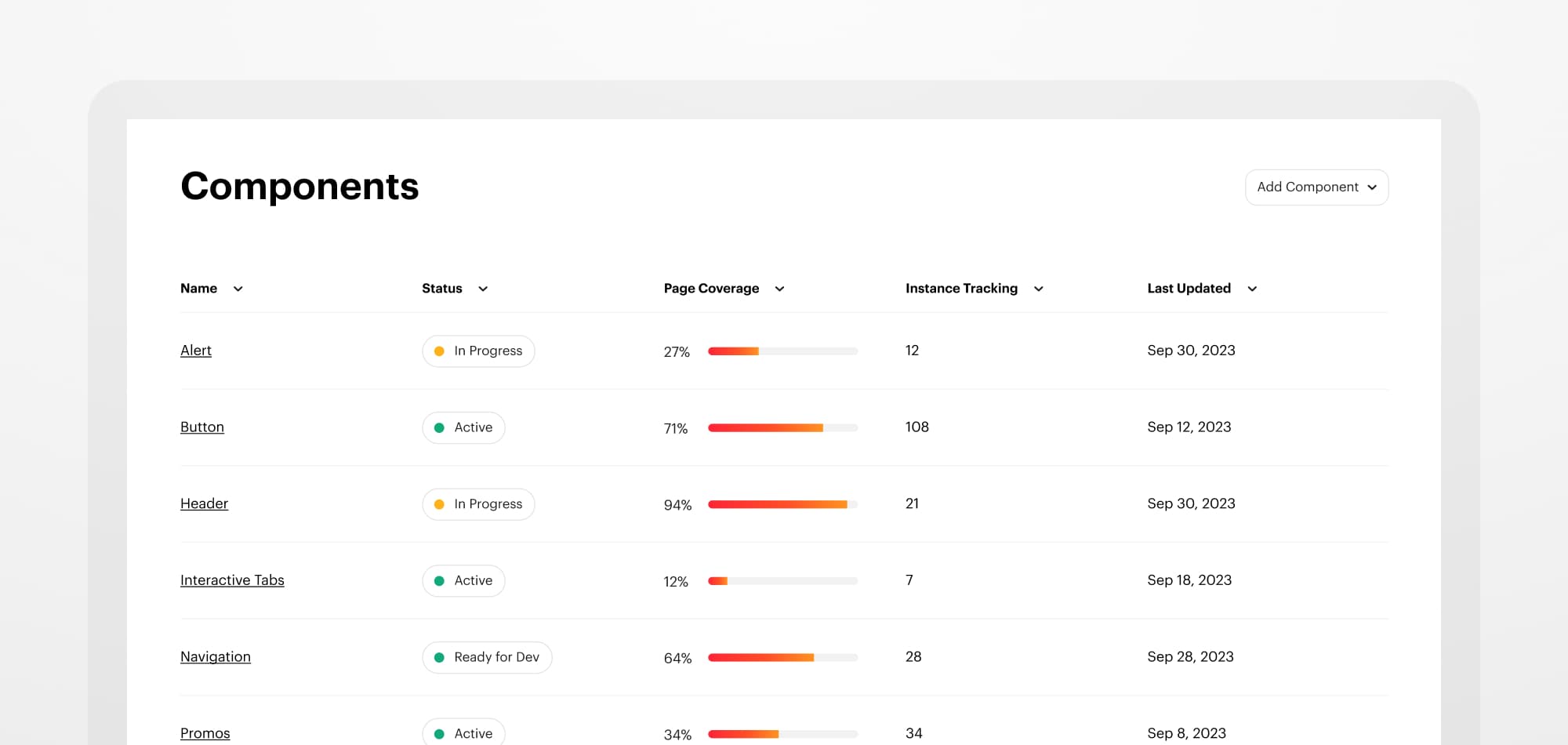The width and height of the screenshot is (1568, 745).
Task: Click the 27% coverage bar for Alert
Action: [782, 351]
